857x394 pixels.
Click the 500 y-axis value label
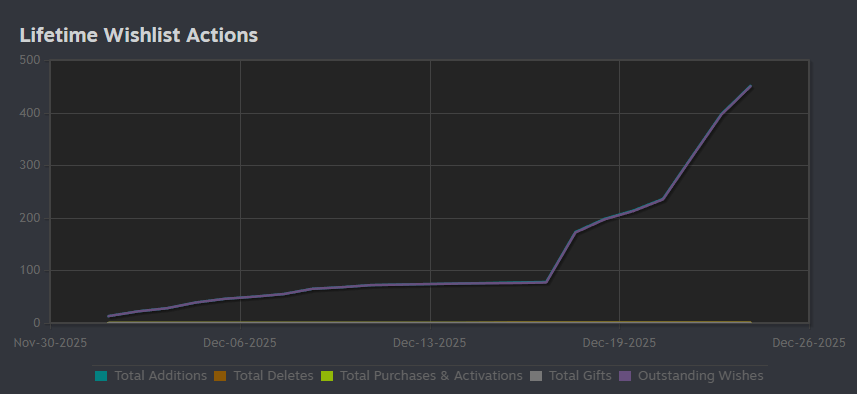30,60
